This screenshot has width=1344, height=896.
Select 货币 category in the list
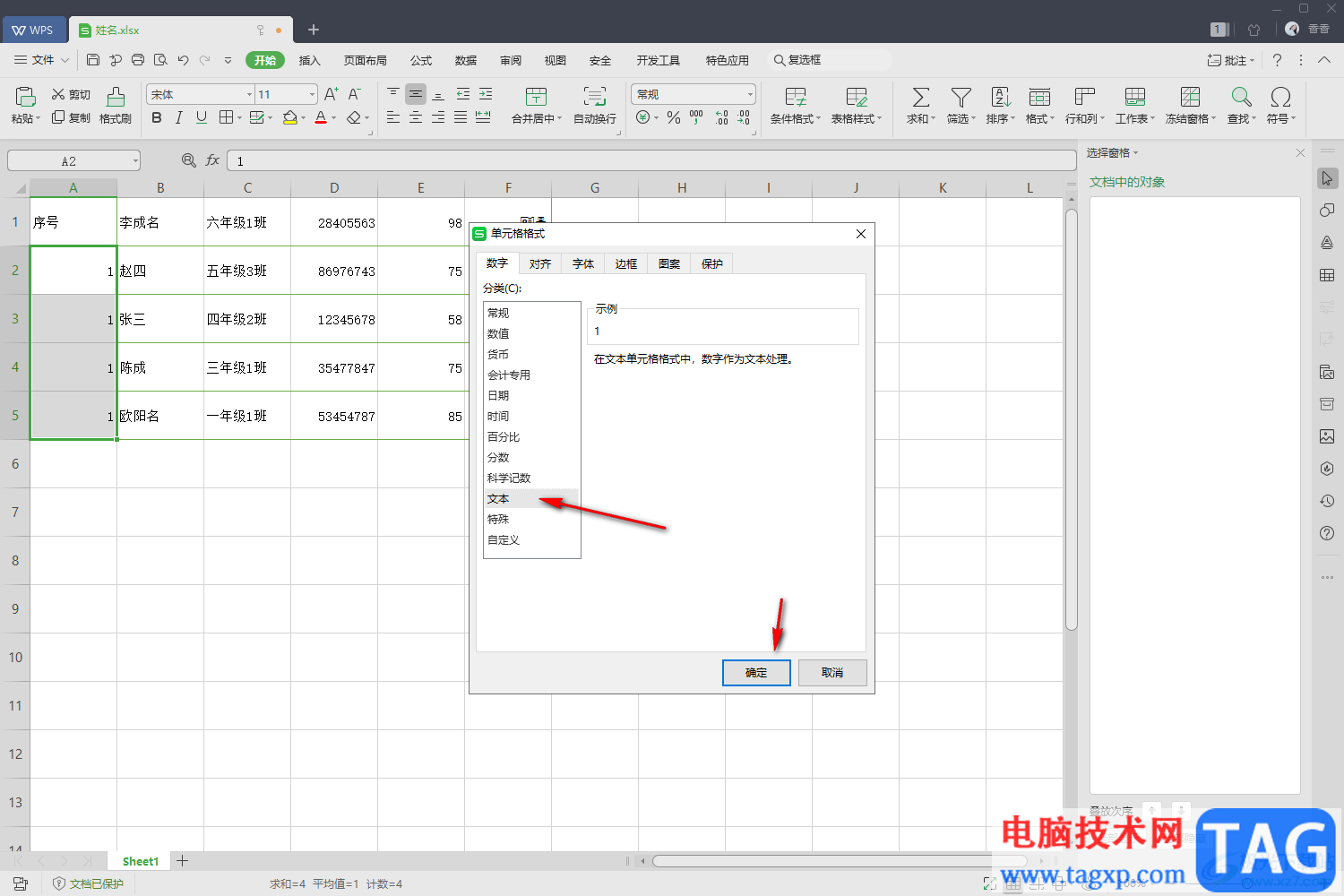click(532, 354)
